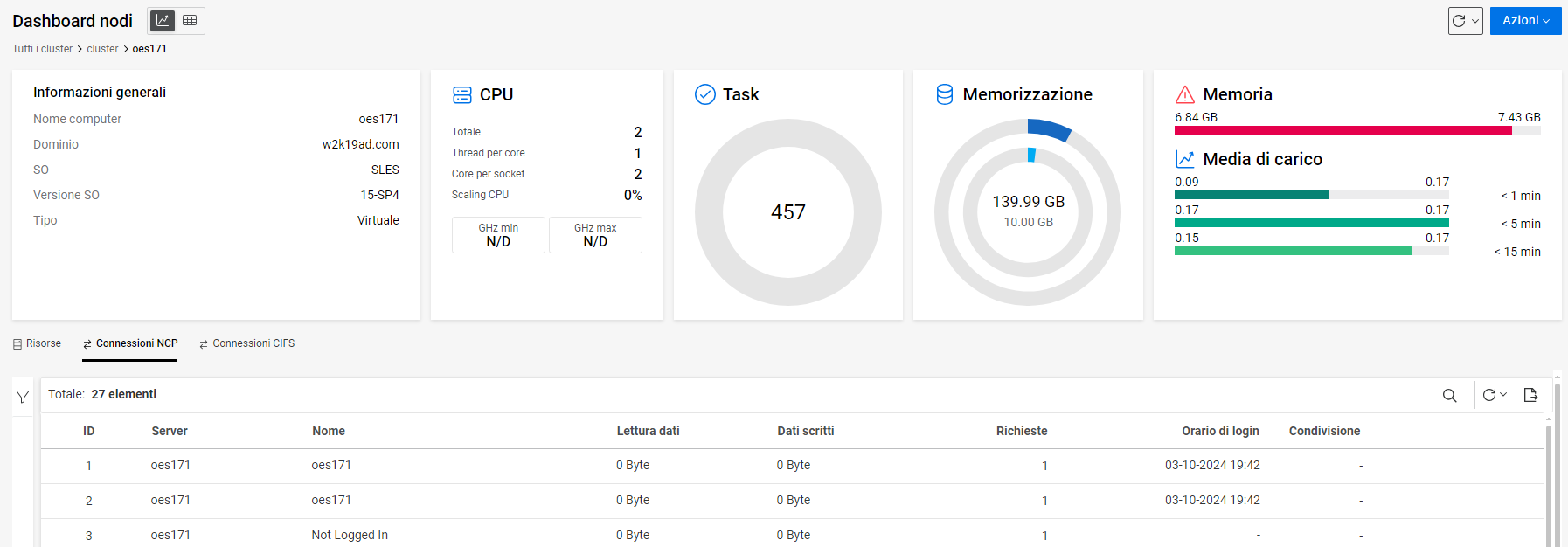Open the Risorse tab
The width and height of the screenshot is (1568, 547).
(37, 343)
